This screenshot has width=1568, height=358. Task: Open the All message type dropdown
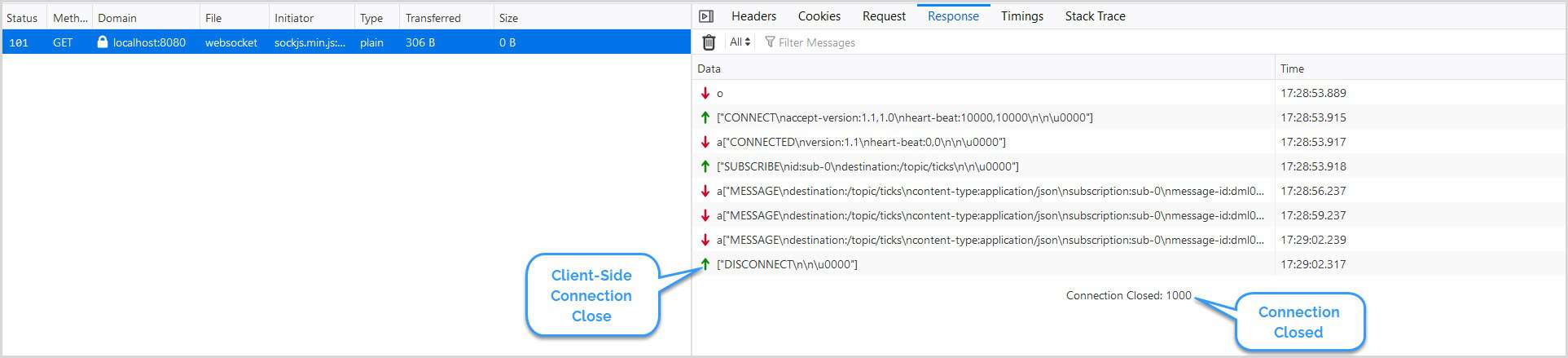pos(740,42)
